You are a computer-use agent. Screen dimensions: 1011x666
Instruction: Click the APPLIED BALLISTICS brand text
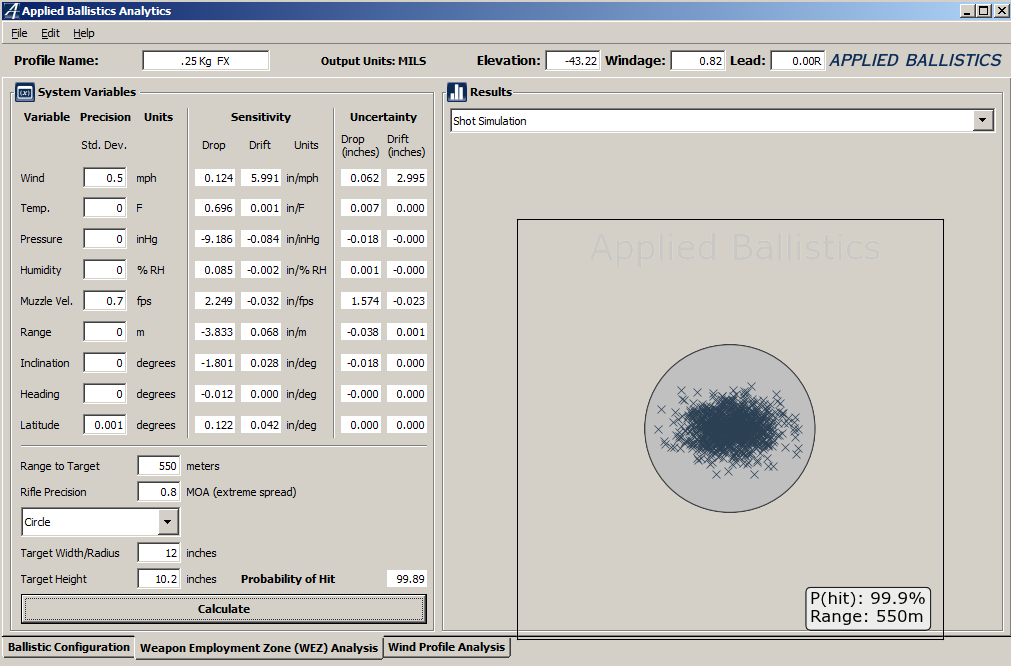tap(916, 61)
